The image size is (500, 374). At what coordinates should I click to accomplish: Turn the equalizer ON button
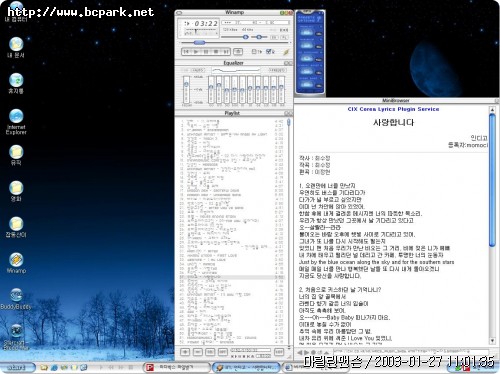185,70
